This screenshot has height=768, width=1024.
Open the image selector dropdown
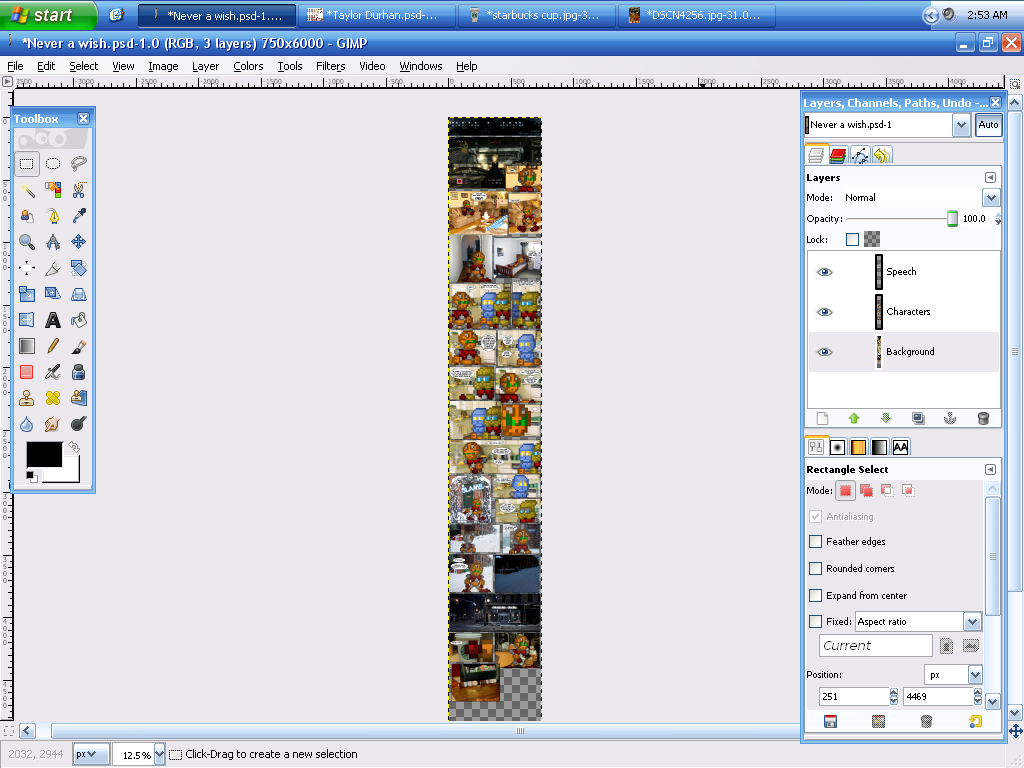tap(961, 125)
